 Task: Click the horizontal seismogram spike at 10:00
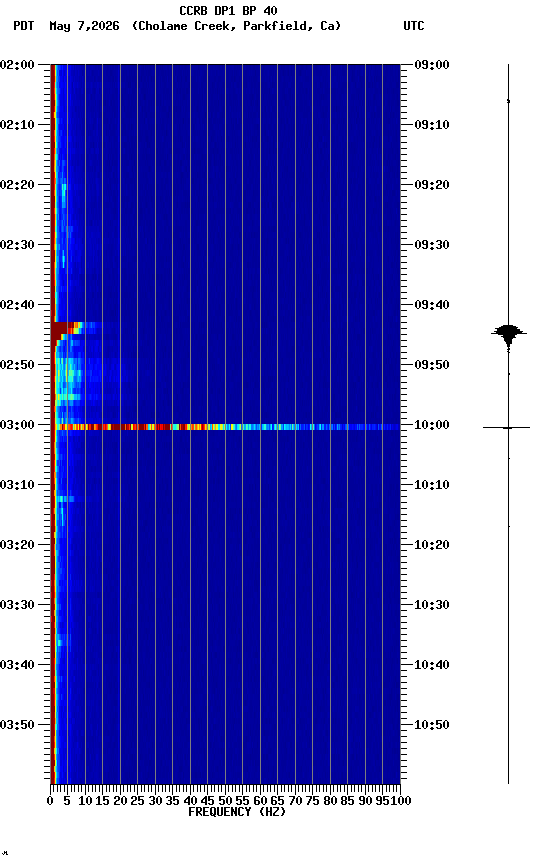(507, 428)
